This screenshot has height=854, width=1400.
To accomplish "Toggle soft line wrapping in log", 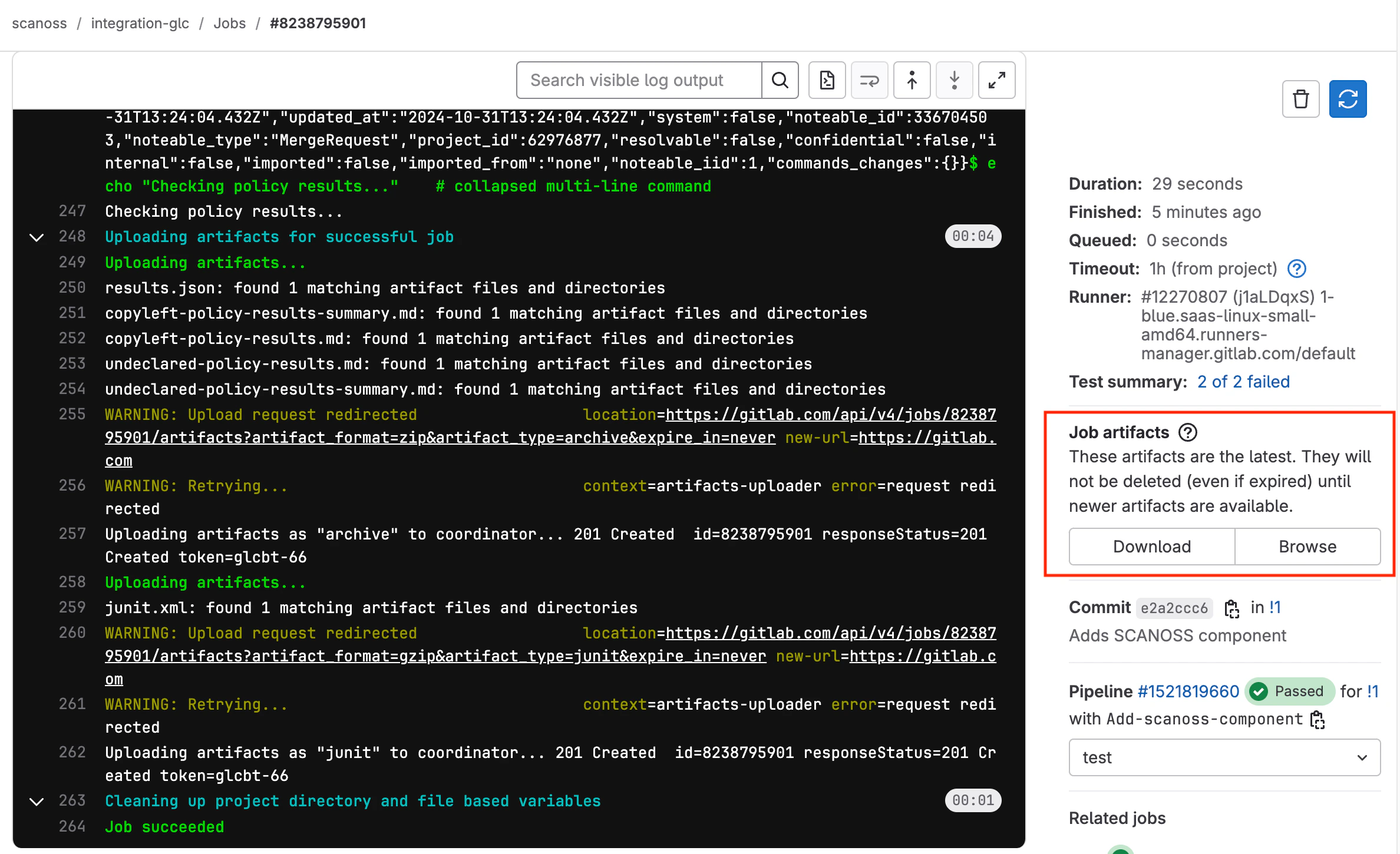I will coord(869,80).
